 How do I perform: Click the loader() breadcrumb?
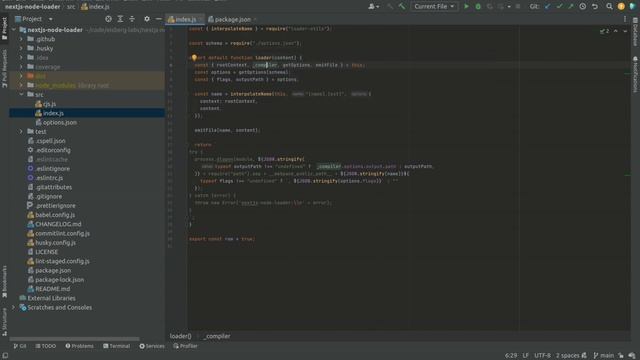[180, 336]
